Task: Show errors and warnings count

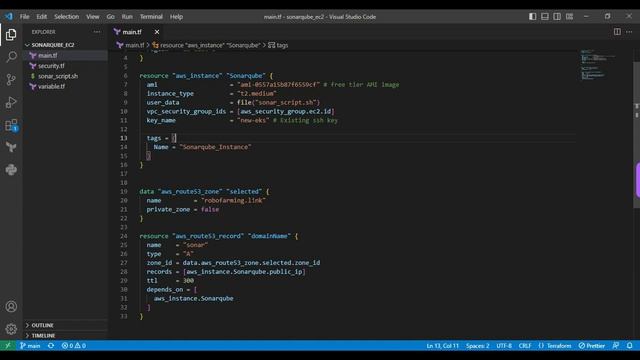Action: tap(73, 346)
